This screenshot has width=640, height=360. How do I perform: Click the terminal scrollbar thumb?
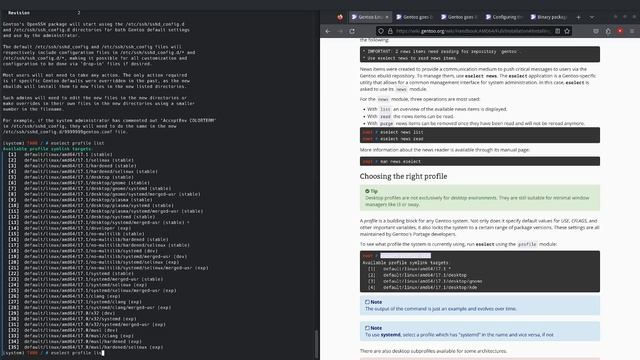(316, 344)
